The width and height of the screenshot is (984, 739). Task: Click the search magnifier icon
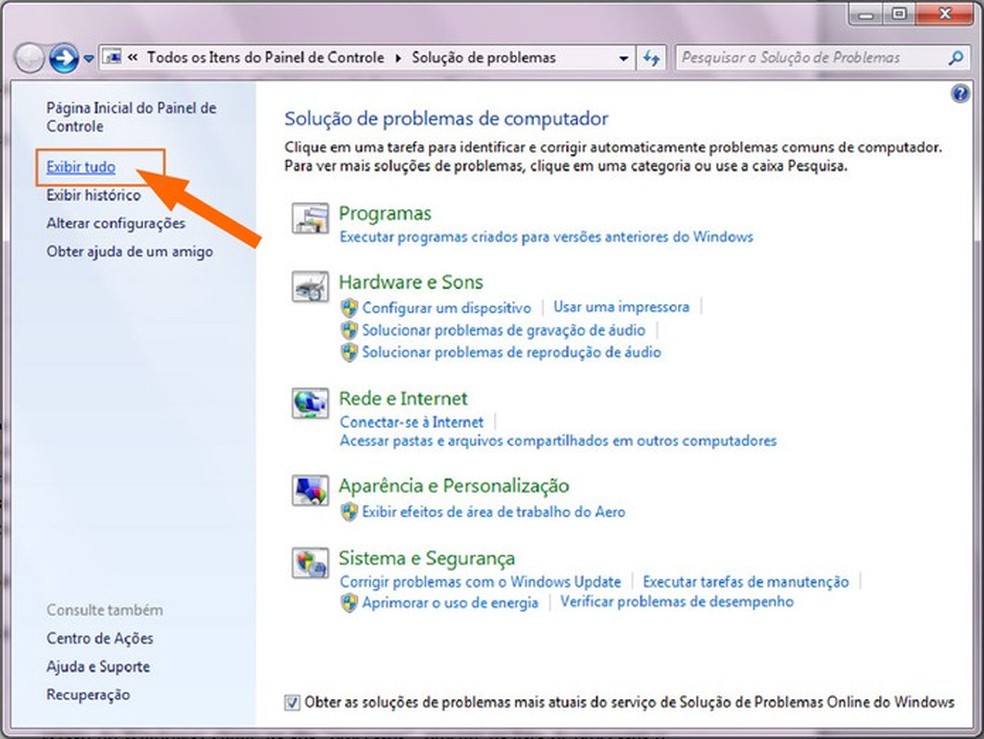pos(957,57)
